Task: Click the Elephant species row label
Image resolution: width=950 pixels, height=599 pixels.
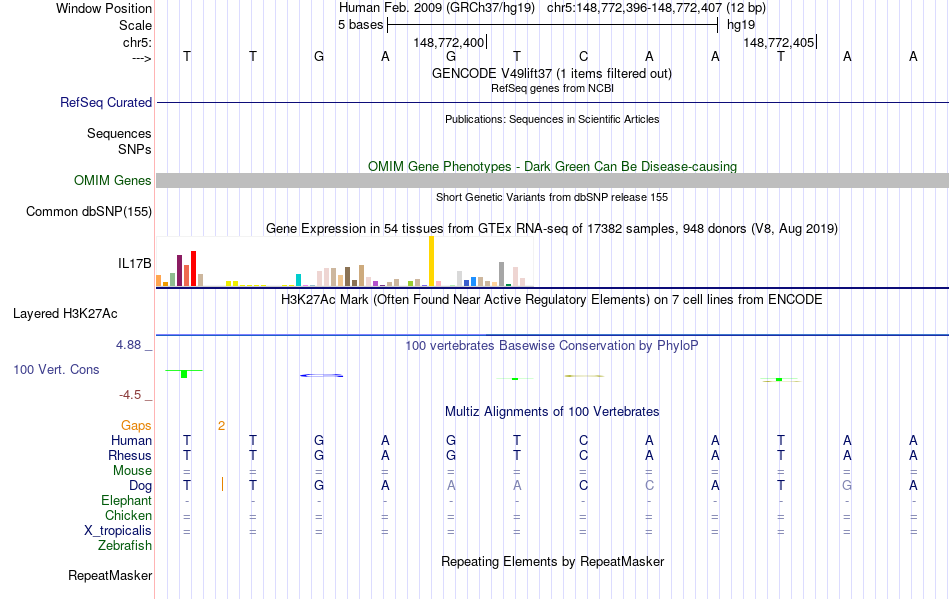Action: 127,500
